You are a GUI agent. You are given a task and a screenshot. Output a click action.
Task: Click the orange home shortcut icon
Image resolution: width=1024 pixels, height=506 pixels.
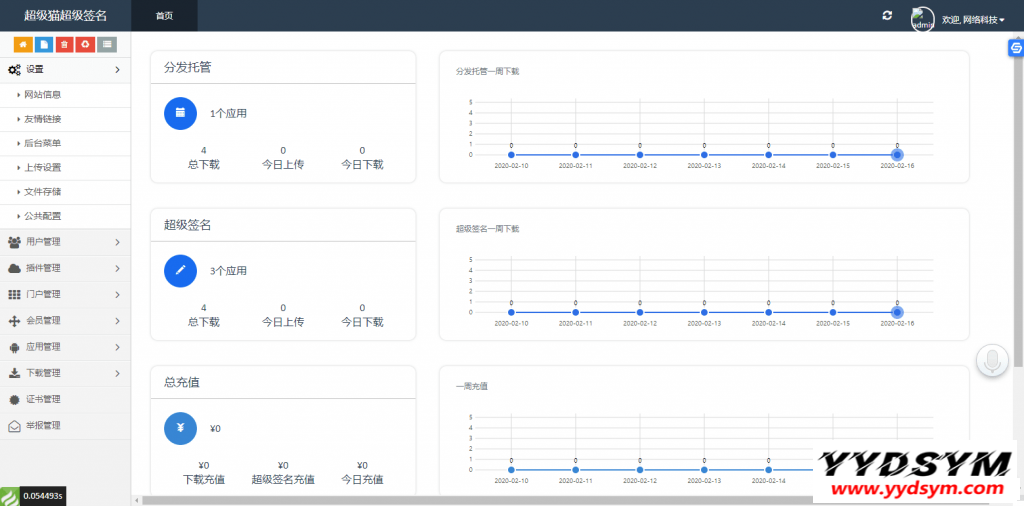coord(22,44)
